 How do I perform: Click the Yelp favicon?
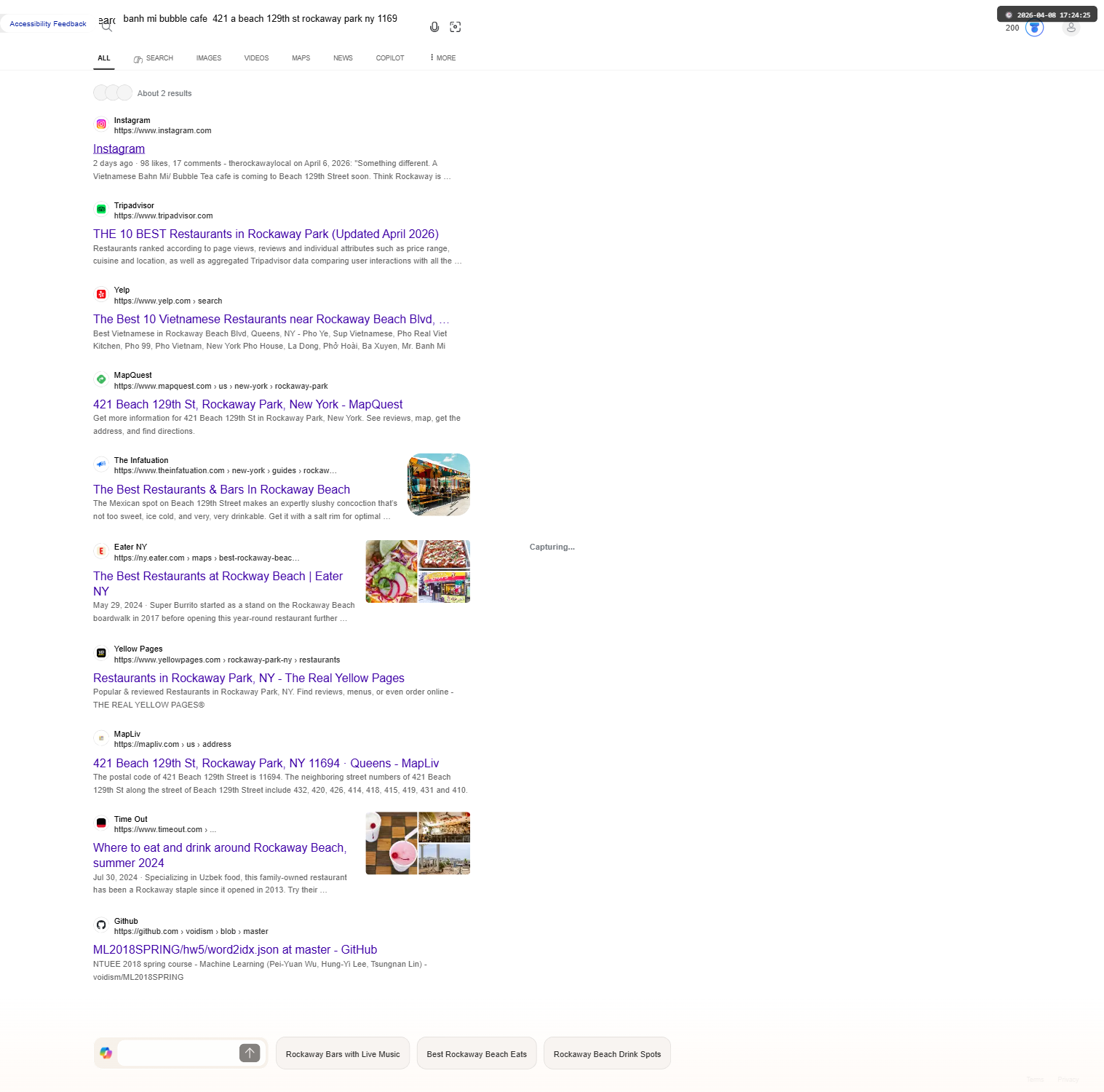tap(101, 294)
